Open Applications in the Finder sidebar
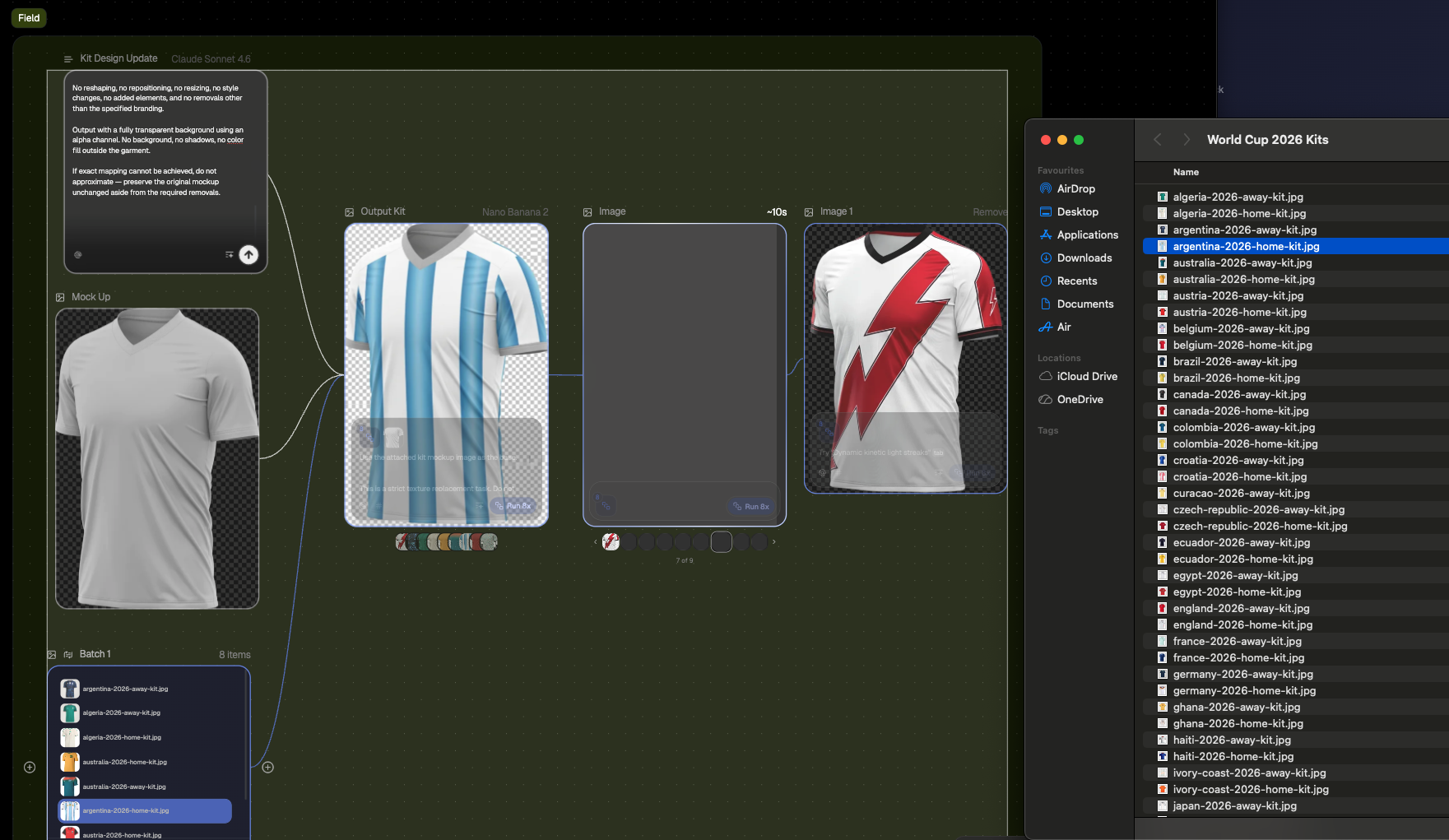 coord(1088,235)
